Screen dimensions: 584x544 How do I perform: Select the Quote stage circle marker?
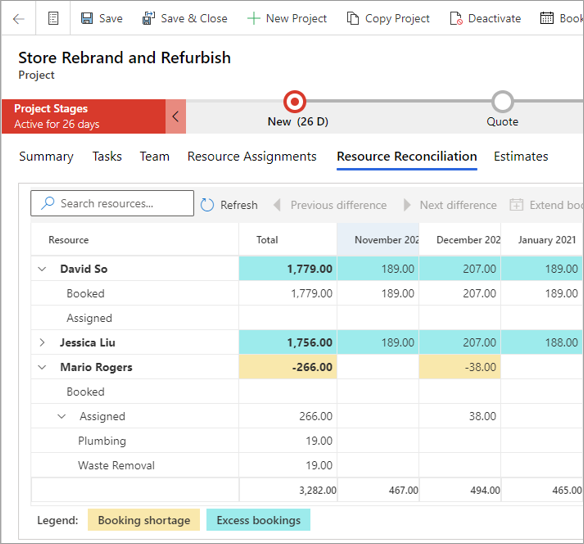[x=502, y=102]
